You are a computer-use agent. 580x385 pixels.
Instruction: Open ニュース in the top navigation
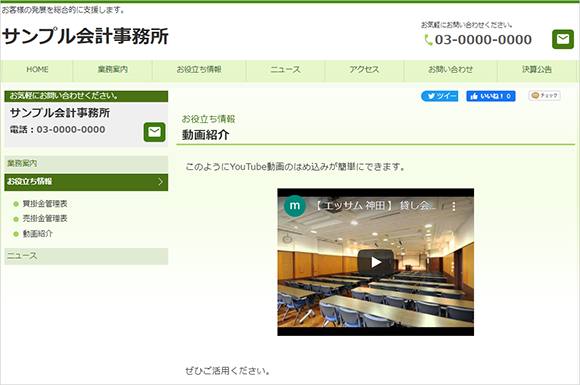(285, 70)
